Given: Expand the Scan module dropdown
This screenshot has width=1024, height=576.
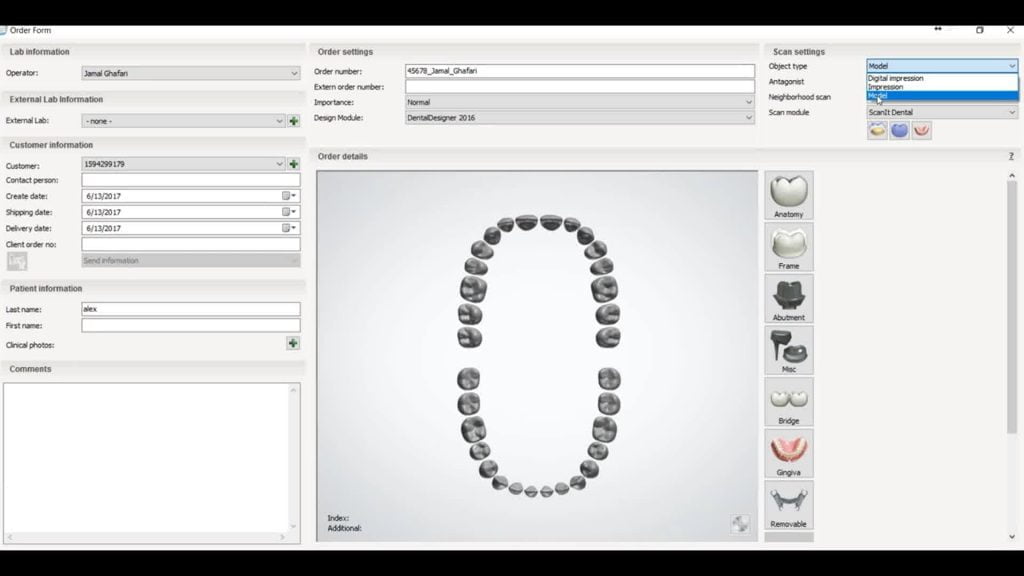Looking at the screenshot, I should click(x=1011, y=112).
